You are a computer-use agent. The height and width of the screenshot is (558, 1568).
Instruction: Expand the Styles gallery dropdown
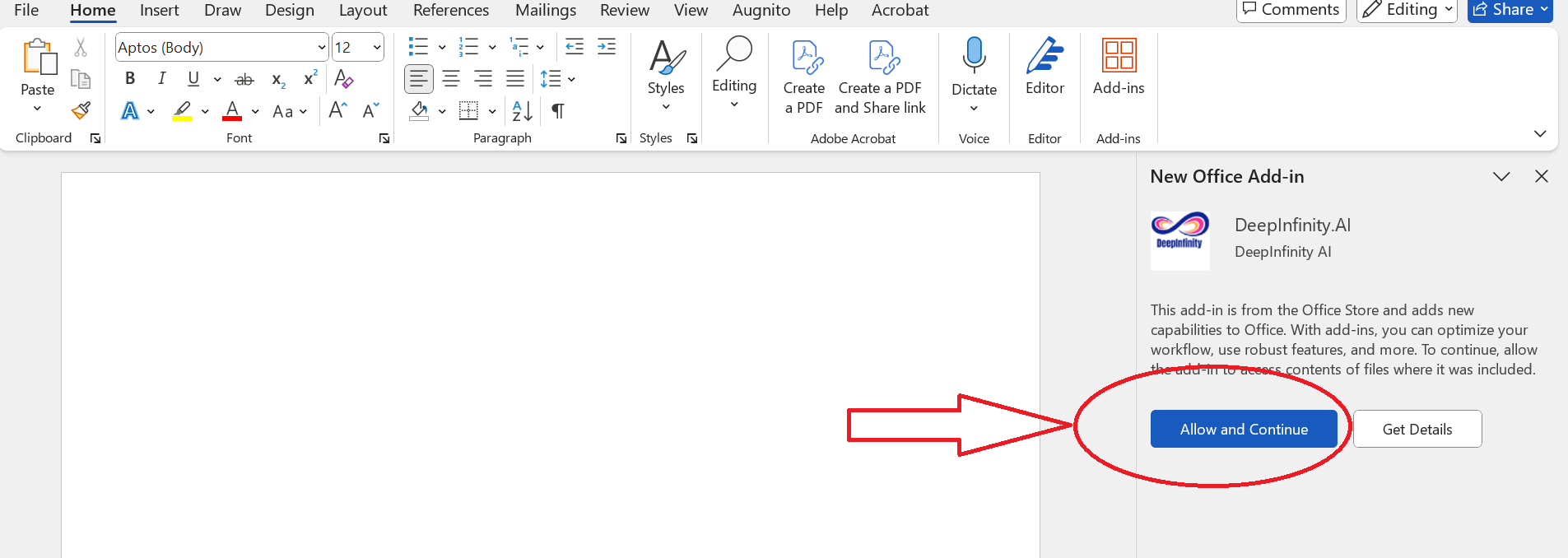666,107
